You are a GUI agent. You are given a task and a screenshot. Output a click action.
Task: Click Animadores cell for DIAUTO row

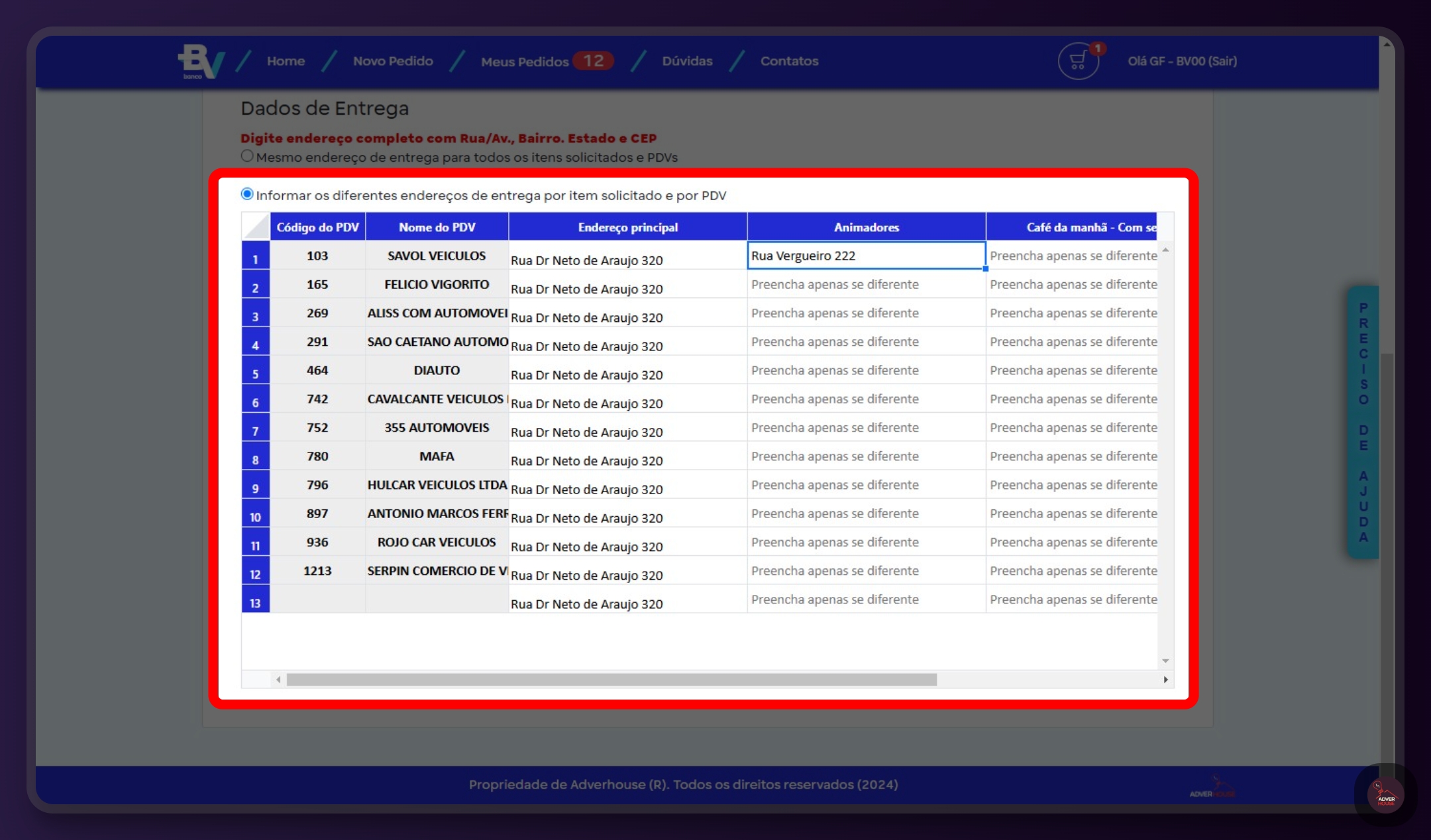pyautogui.click(x=867, y=370)
